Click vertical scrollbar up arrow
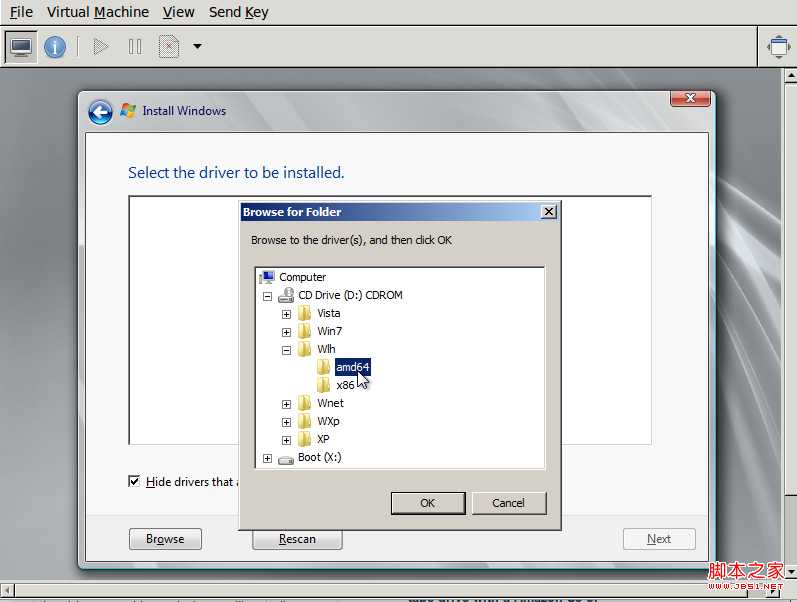797x602 pixels. (790, 76)
